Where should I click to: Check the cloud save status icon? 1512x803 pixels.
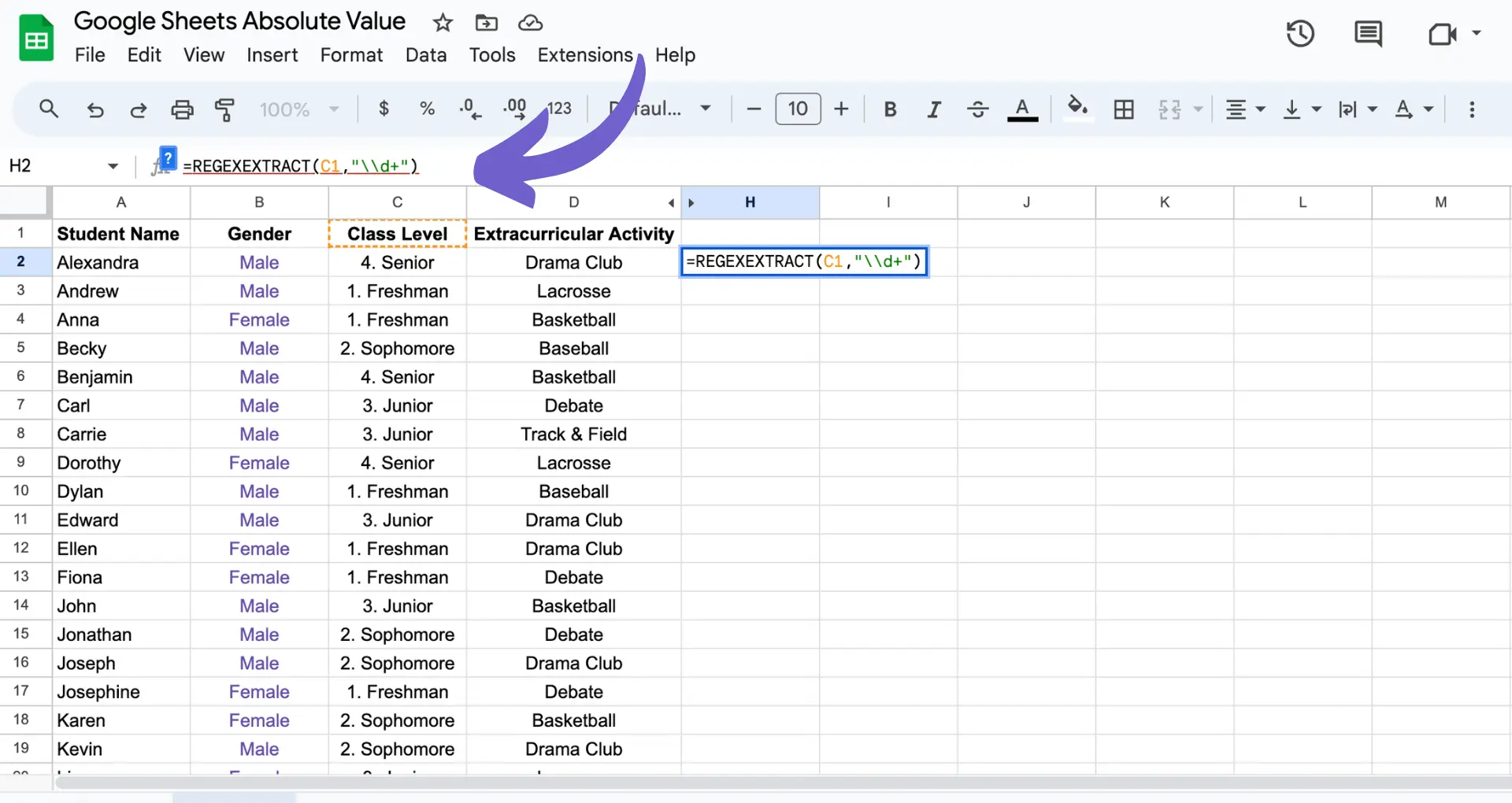(530, 23)
